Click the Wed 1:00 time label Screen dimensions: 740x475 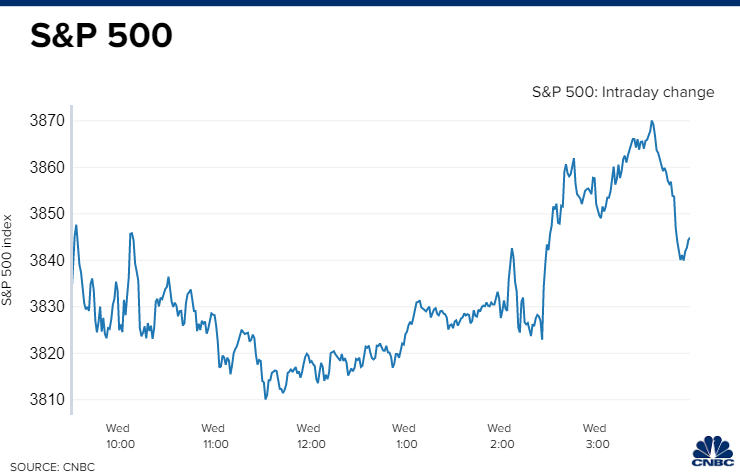click(x=406, y=435)
